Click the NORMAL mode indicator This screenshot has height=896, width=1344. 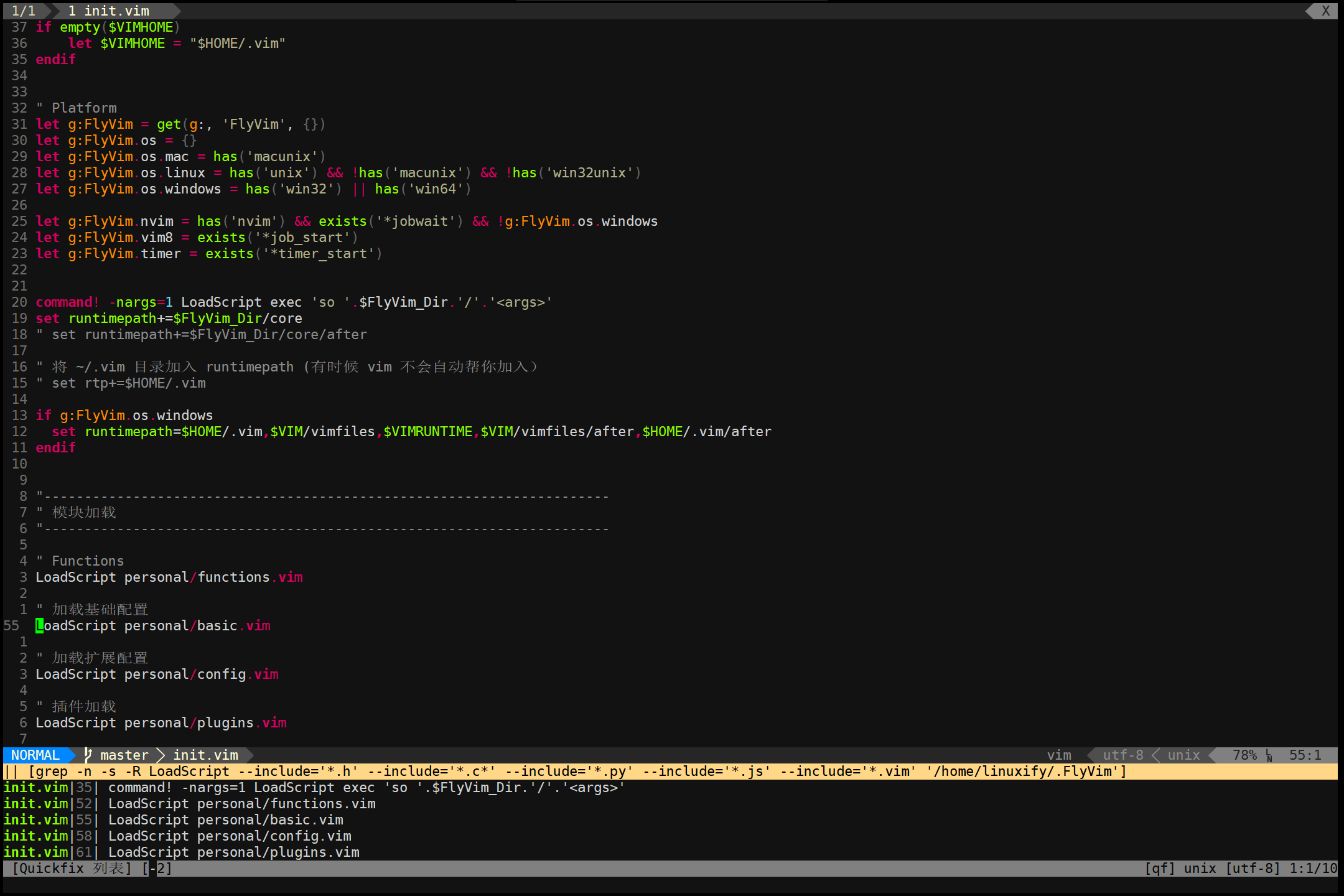35,755
